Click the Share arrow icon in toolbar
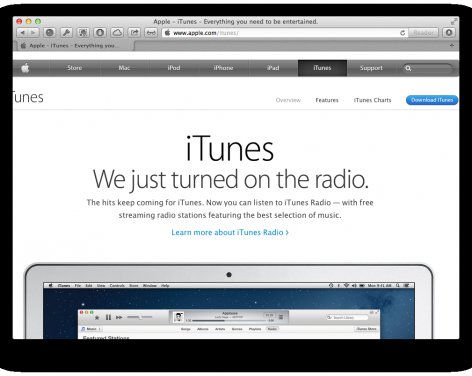This screenshot has height=376, width=472. pyautogui.click(x=134, y=33)
